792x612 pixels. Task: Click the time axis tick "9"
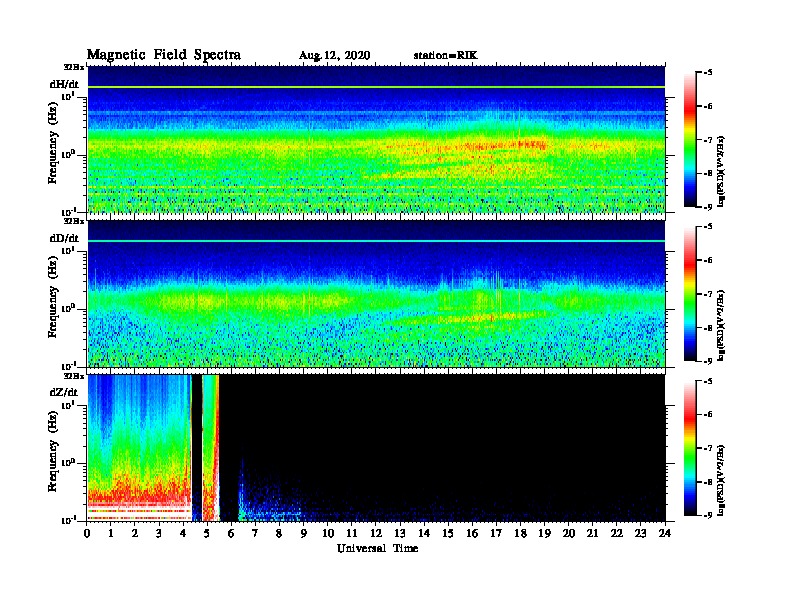click(x=304, y=534)
